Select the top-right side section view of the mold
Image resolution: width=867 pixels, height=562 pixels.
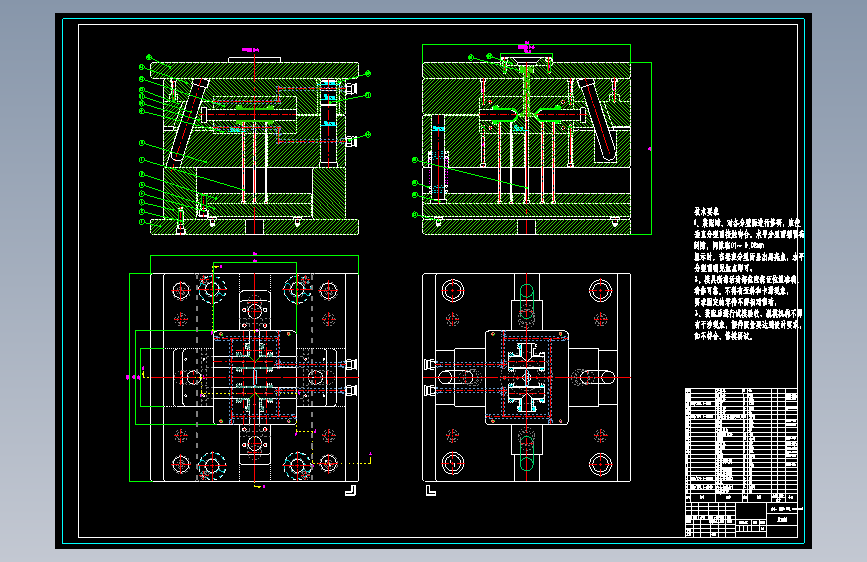[x=526, y=145]
